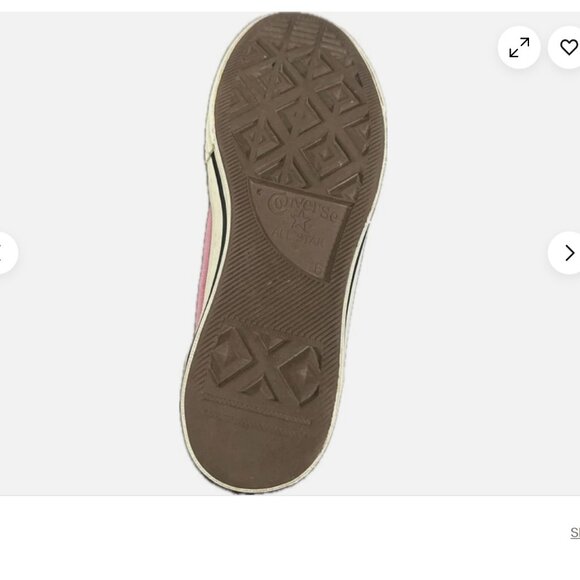This screenshot has width=580, height=580.
Task: Toggle the heart watchlist button
Action: click(564, 47)
